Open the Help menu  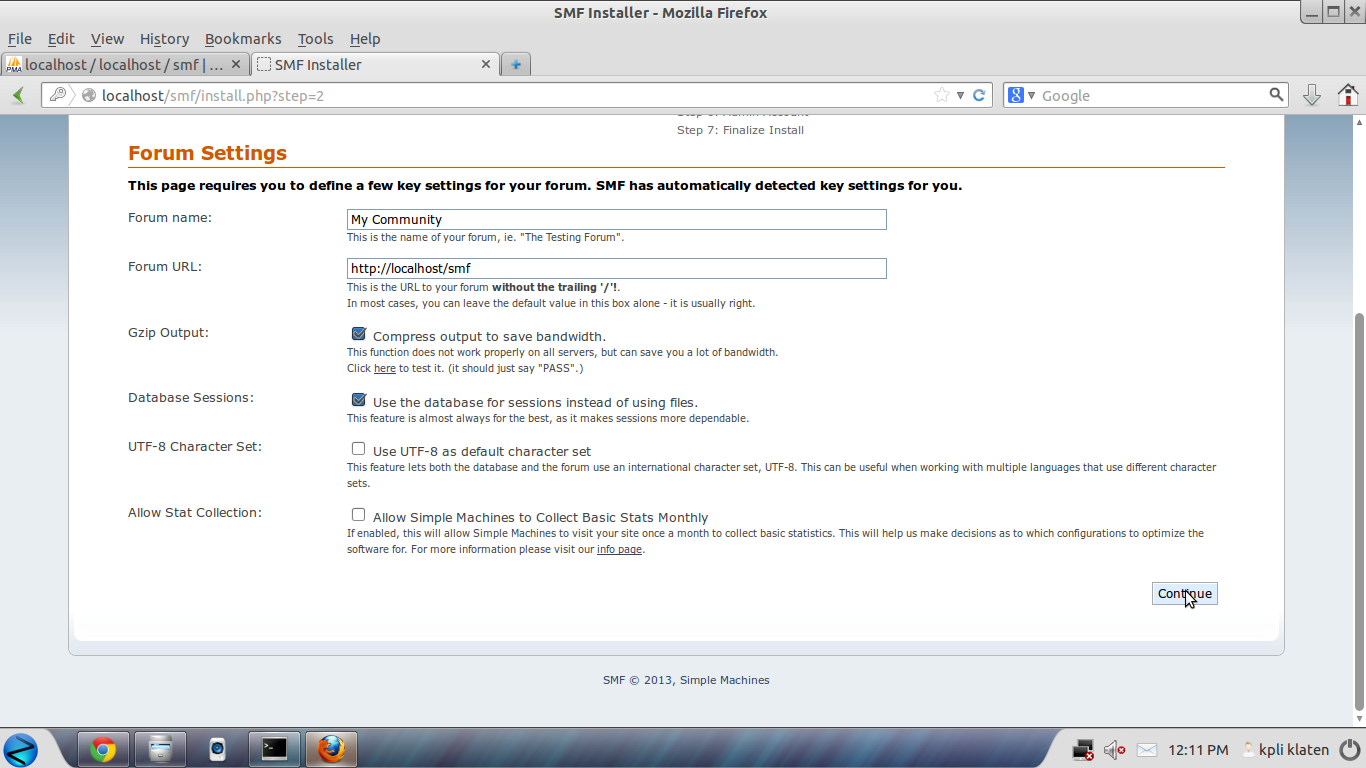[x=365, y=38]
